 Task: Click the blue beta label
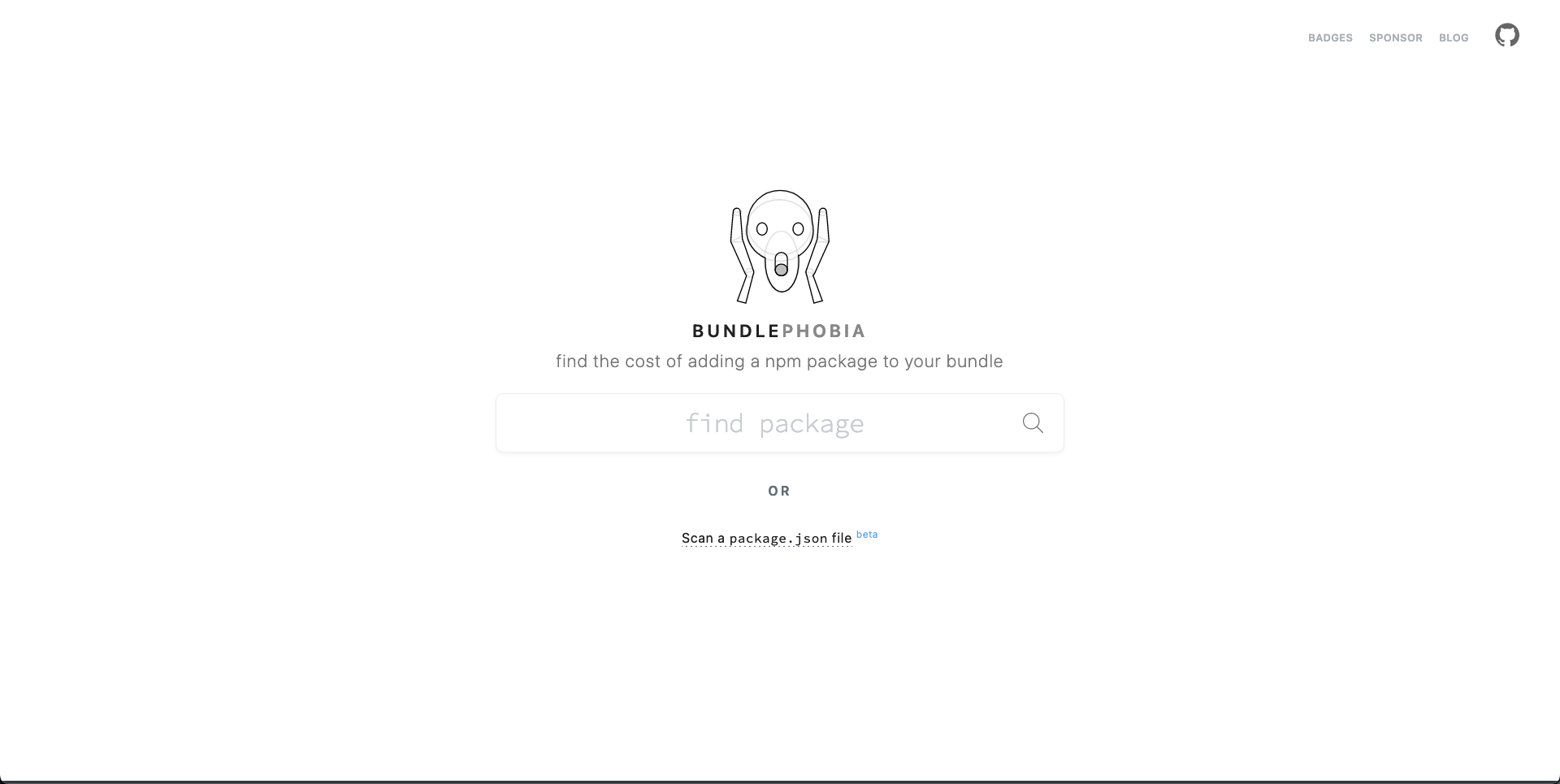pos(867,534)
